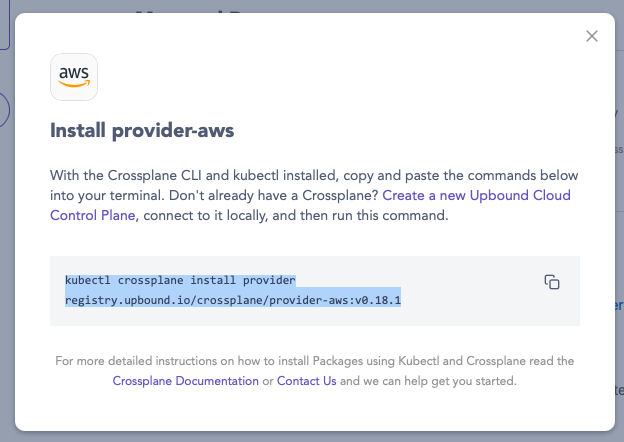Image resolution: width=624 pixels, height=442 pixels.
Task: Open Create a new Upbound Cloud link
Action: pyautogui.click(x=476, y=195)
